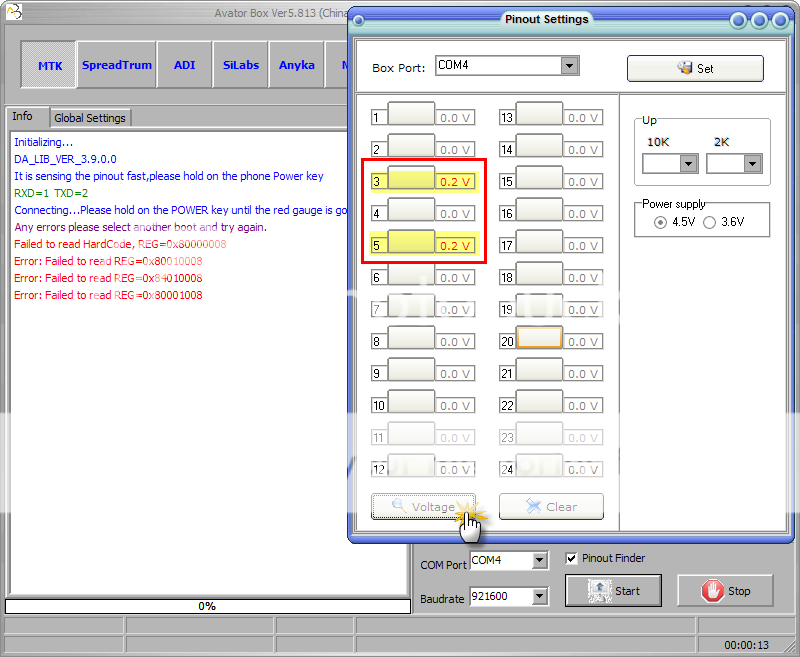The height and width of the screenshot is (657, 800).
Task: Toggle the Pinout Finder checkbox
Action: tap(571, 558)
